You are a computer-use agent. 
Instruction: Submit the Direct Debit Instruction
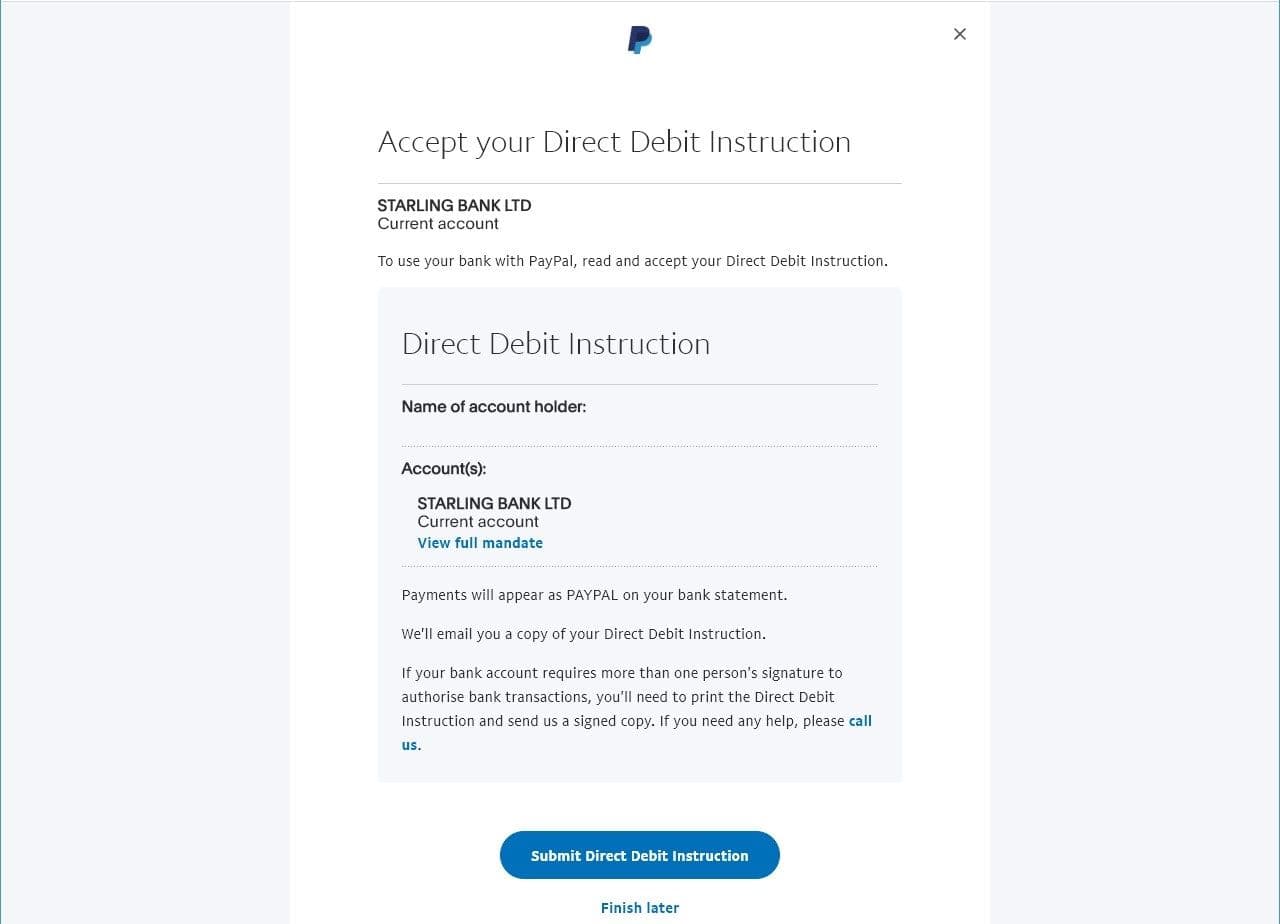[x=640, y=855]
